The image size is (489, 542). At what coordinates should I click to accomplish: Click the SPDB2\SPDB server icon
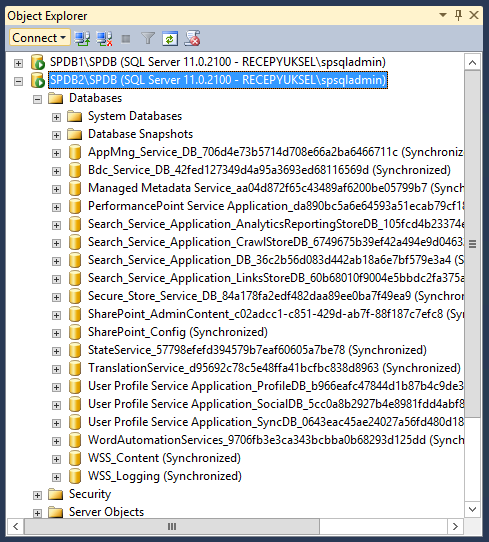click(38, 80)
